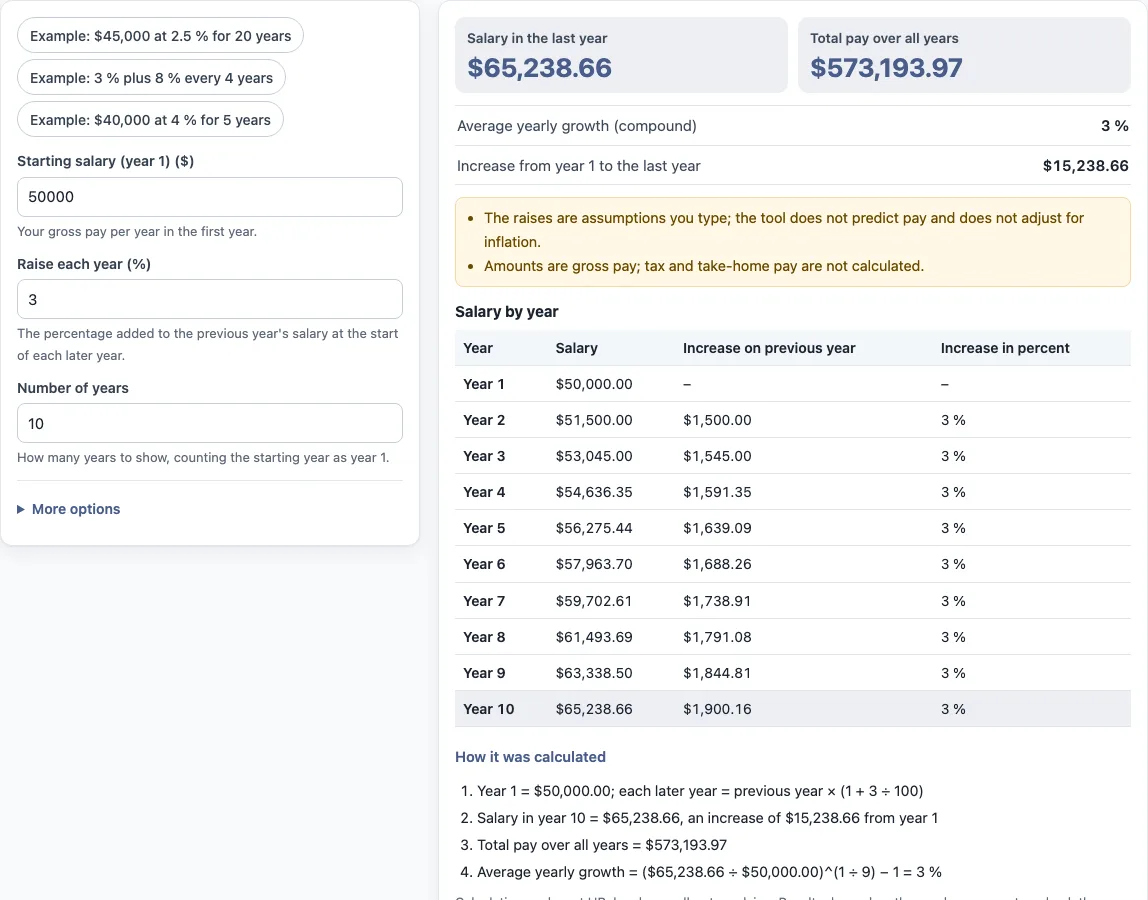
Task: Click the Increase on previous year header
Action: [769, 348]
